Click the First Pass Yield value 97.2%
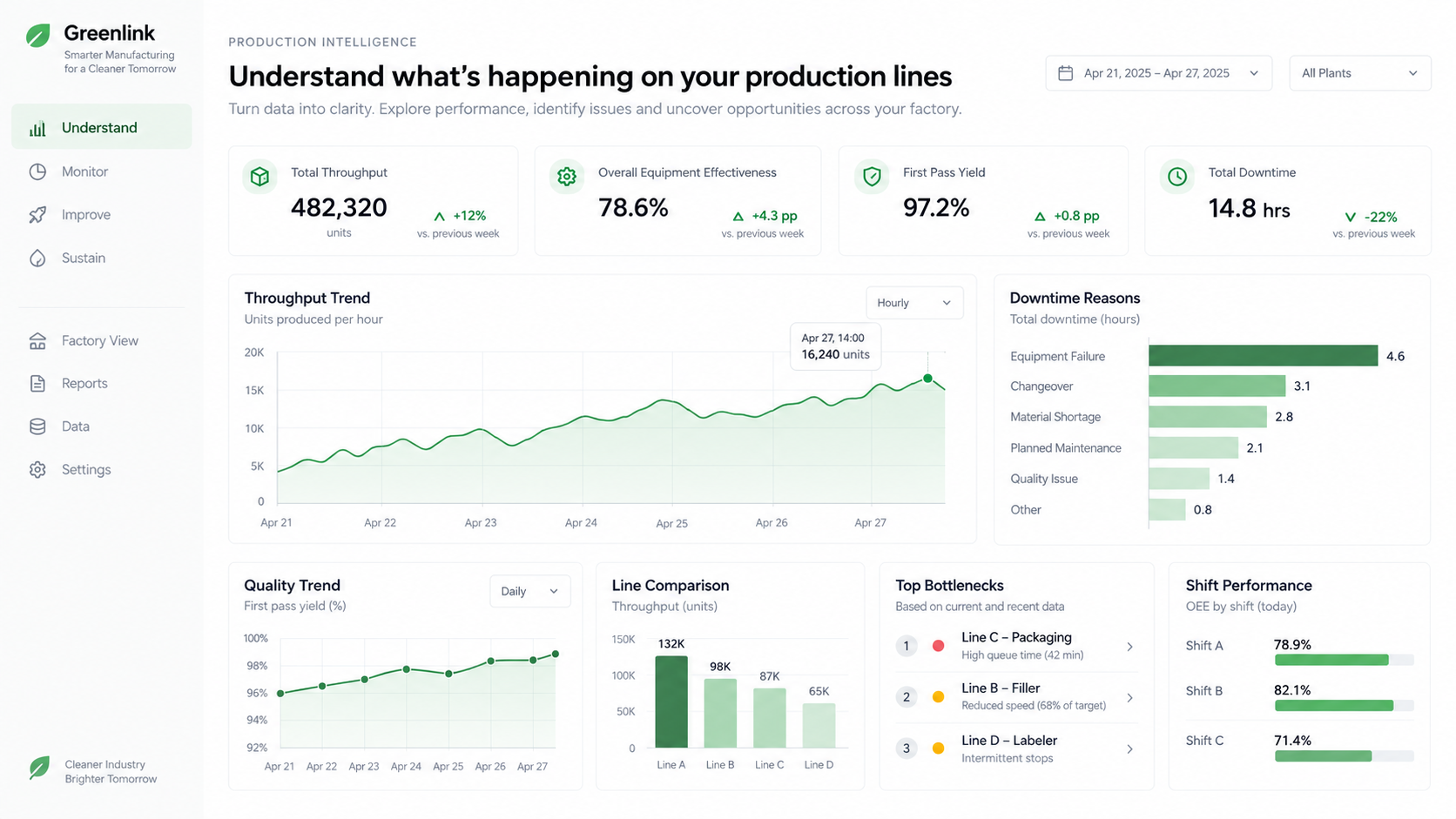This screenshot has height=819, width=1456. (x=936, y=208)
